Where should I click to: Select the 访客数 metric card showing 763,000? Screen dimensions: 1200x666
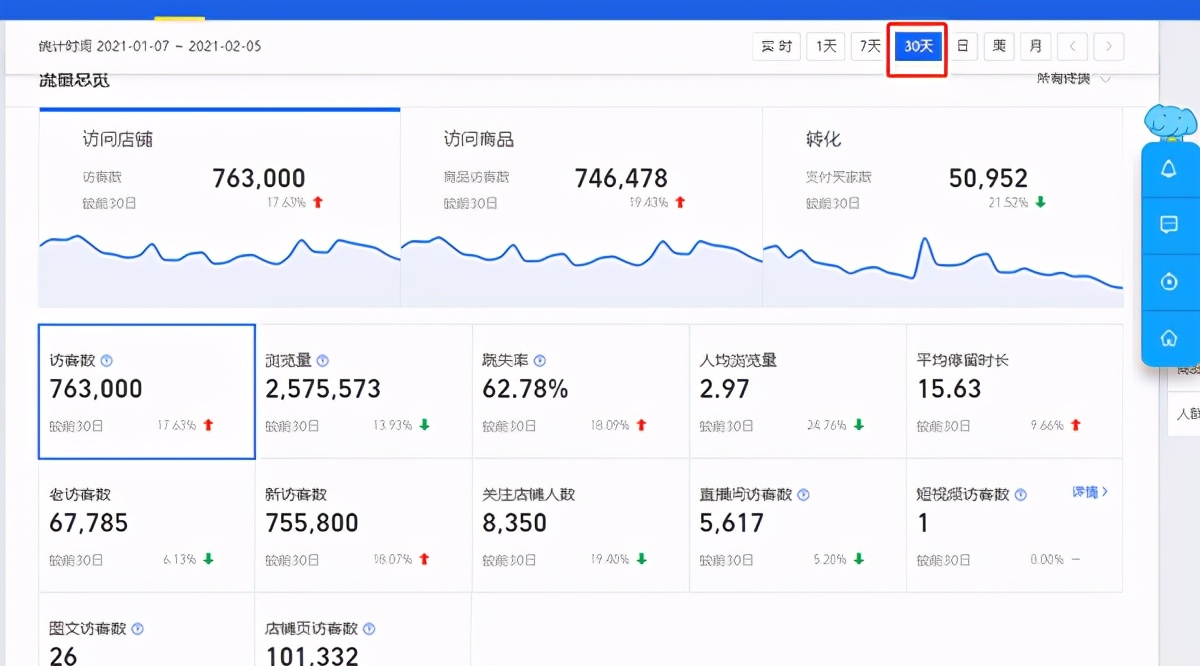pos(146,390)
